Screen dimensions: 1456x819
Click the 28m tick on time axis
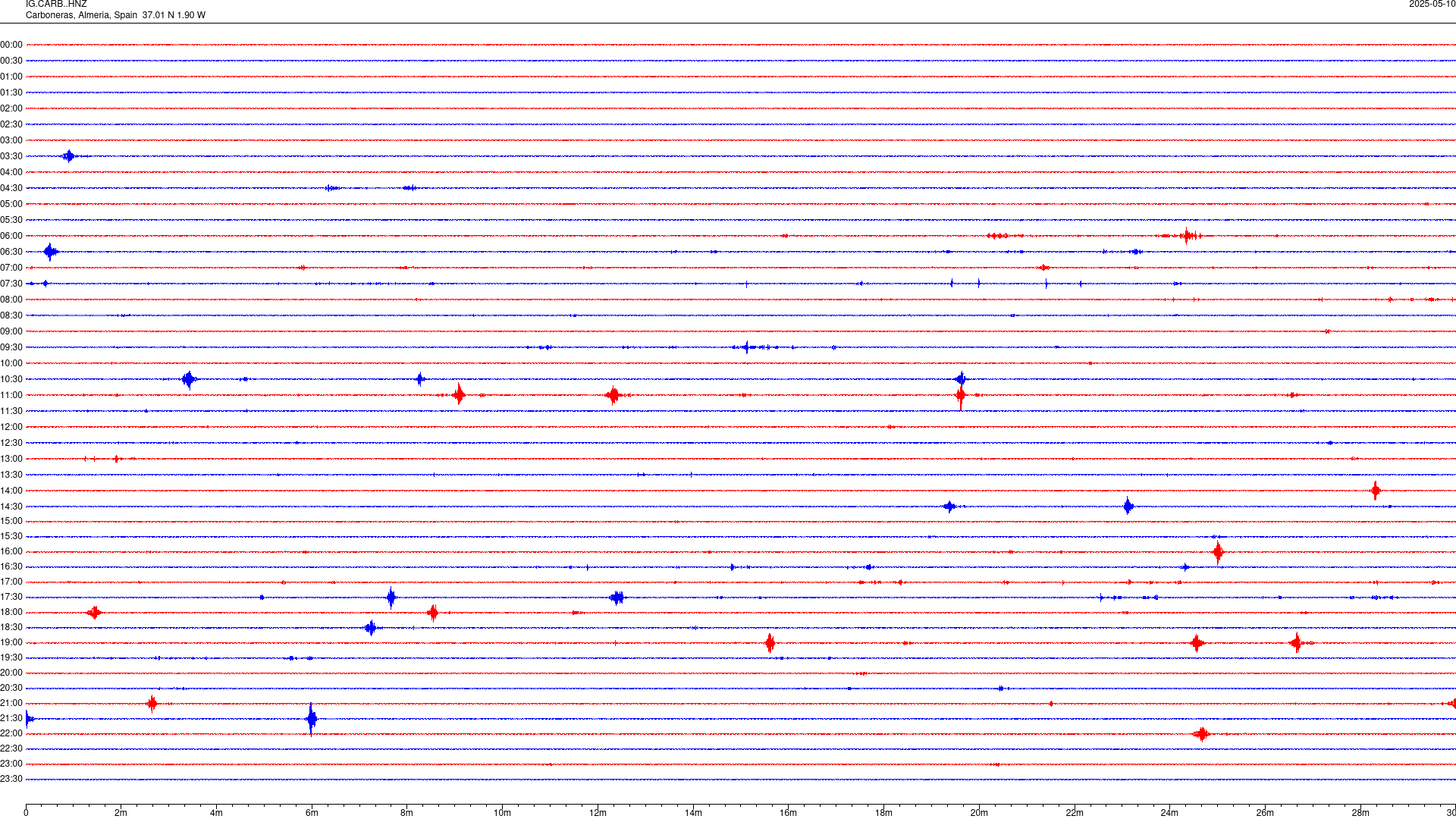click(x=1360, y=813)
